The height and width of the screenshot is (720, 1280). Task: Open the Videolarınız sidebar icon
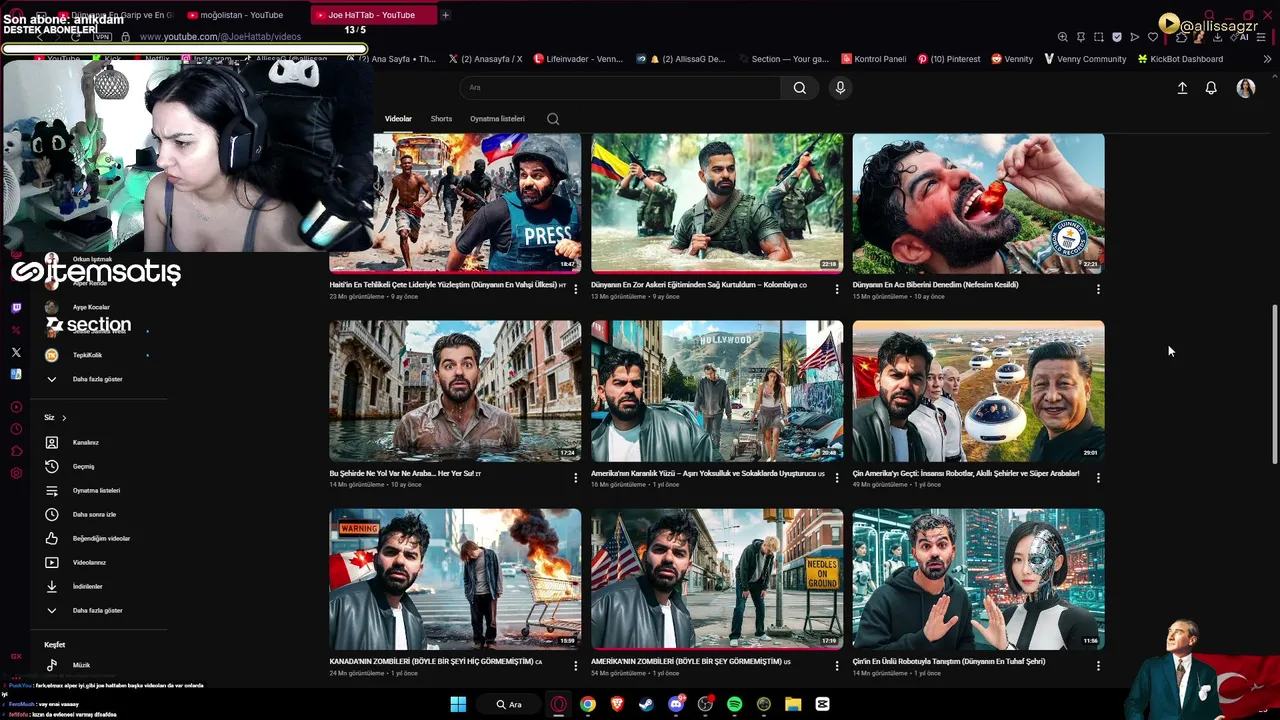click(52, 562)
